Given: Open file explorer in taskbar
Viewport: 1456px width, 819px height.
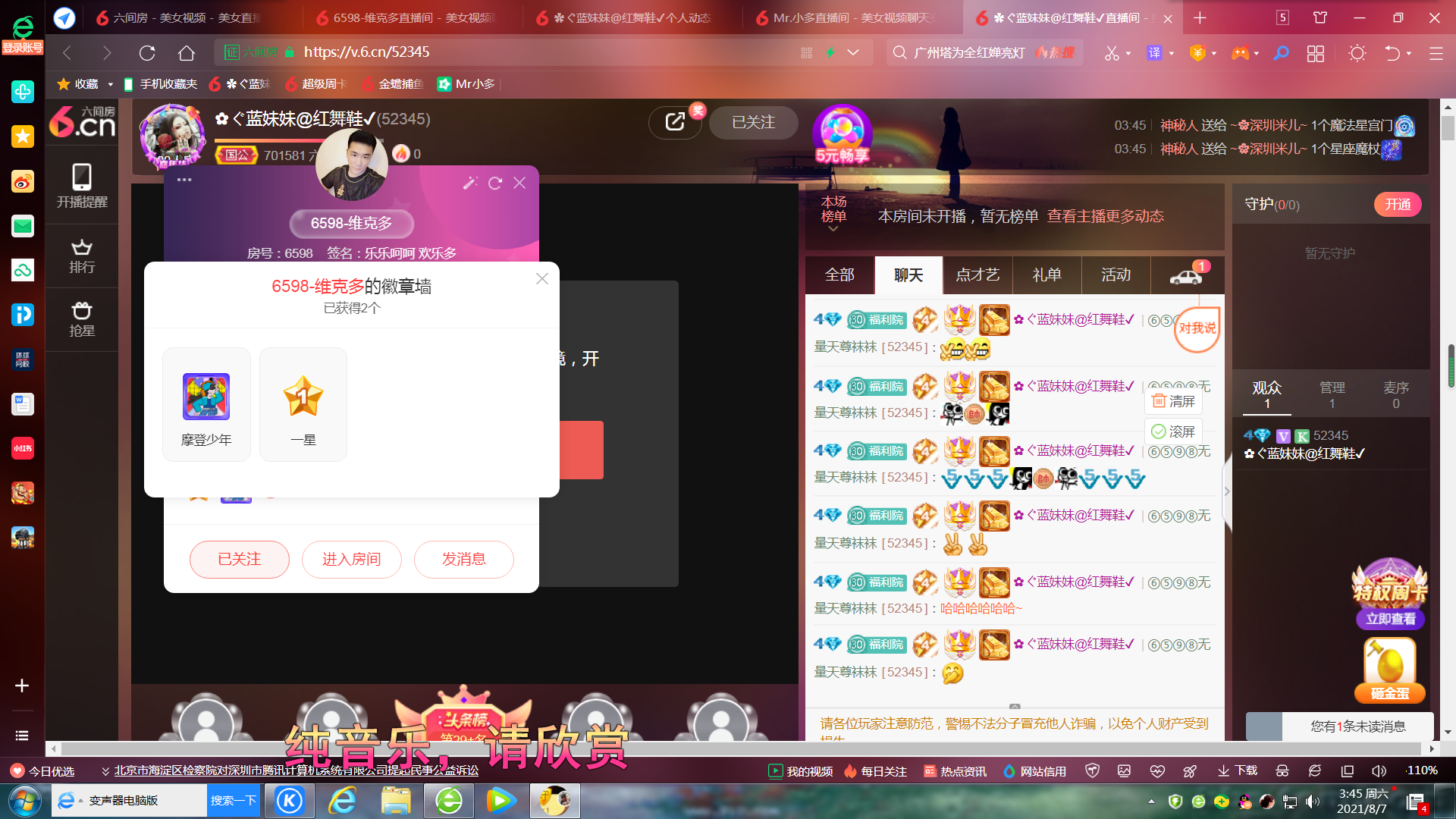Looking at the screenshot, I should pos(396,801).
